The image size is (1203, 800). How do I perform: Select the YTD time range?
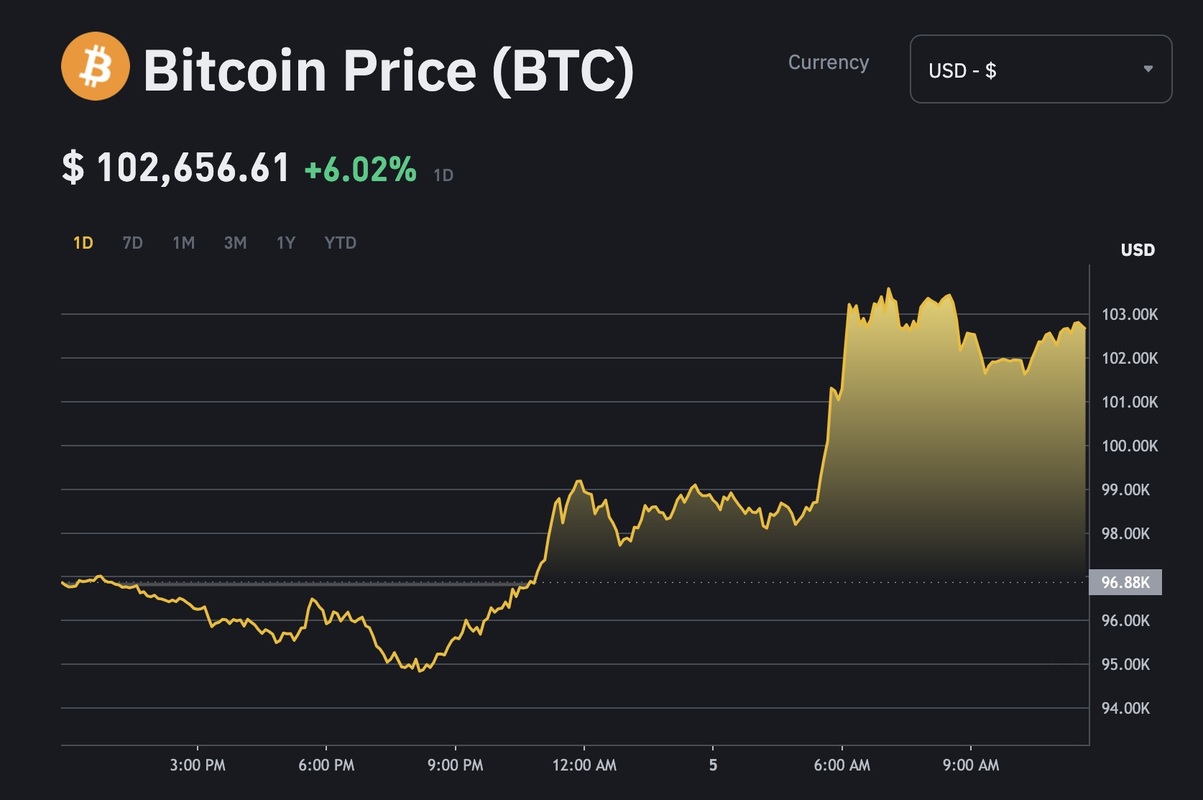pos(340,243)
